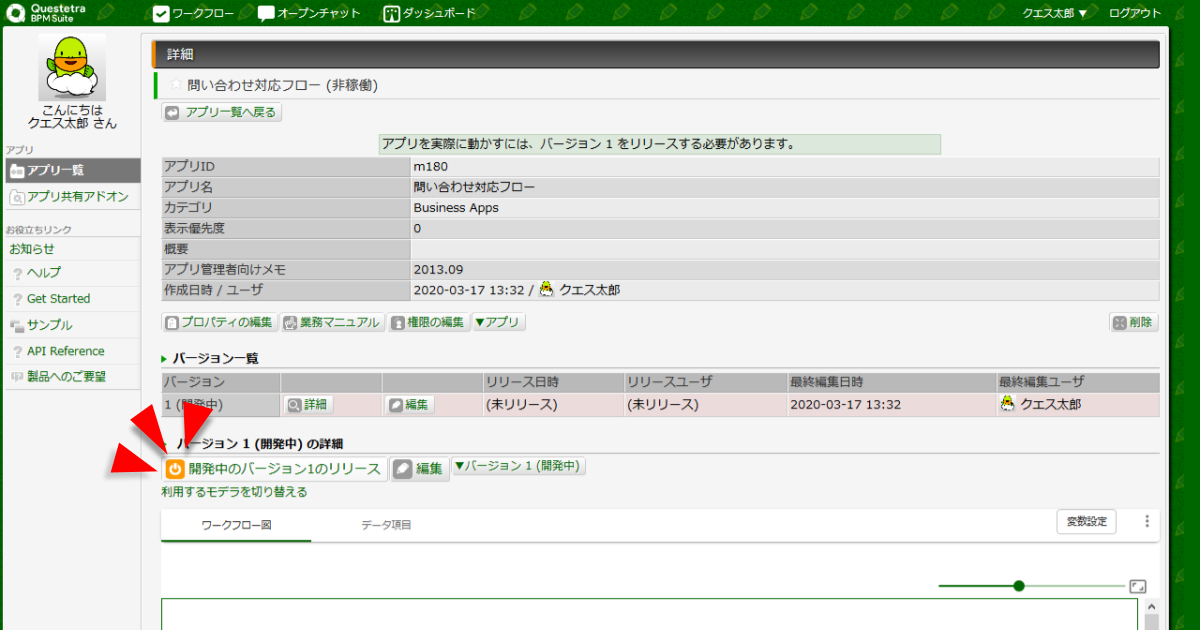Click the 1 (開発中) version cell
The image size is (1200, 630).
click(x=220, y=405)
